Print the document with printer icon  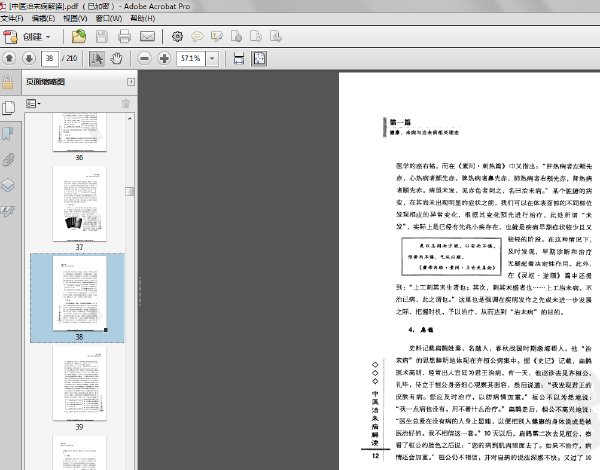coord(124,37)
